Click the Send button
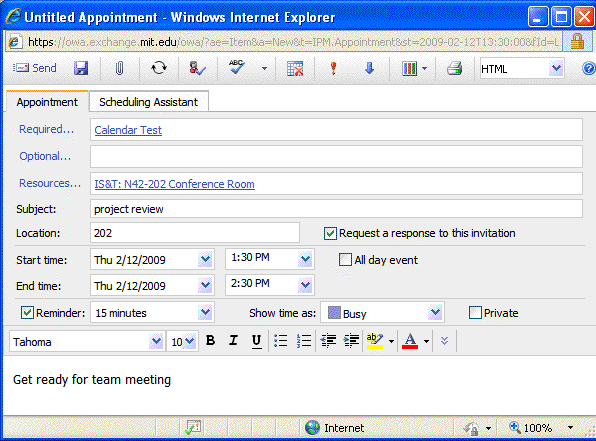The image size is (596, 441). pos(35,68)
